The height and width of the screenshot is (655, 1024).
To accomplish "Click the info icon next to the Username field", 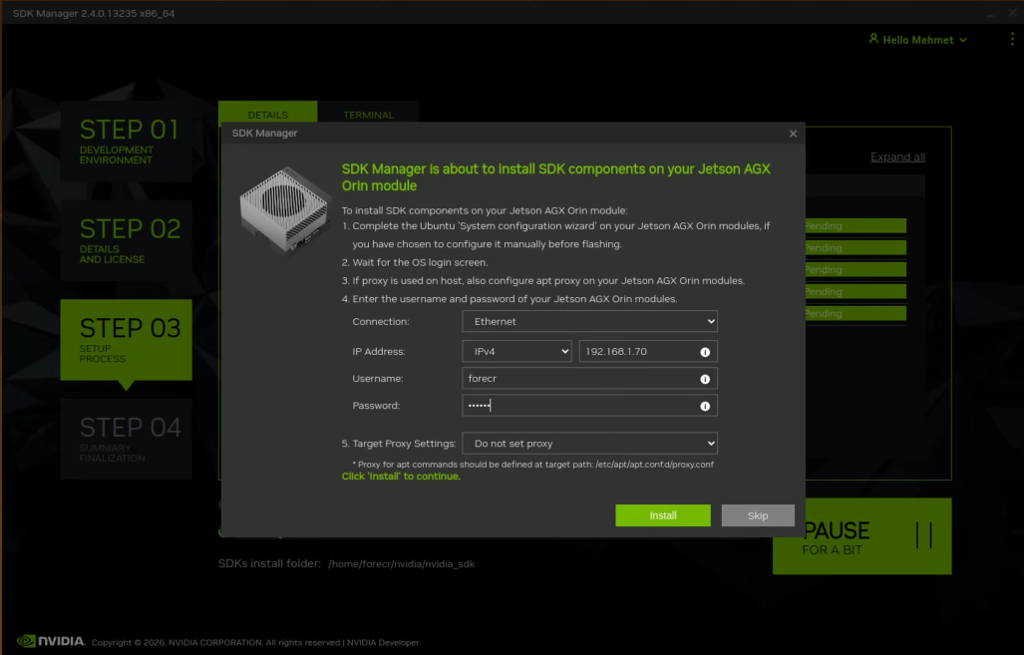I will (x=706, y=378).
